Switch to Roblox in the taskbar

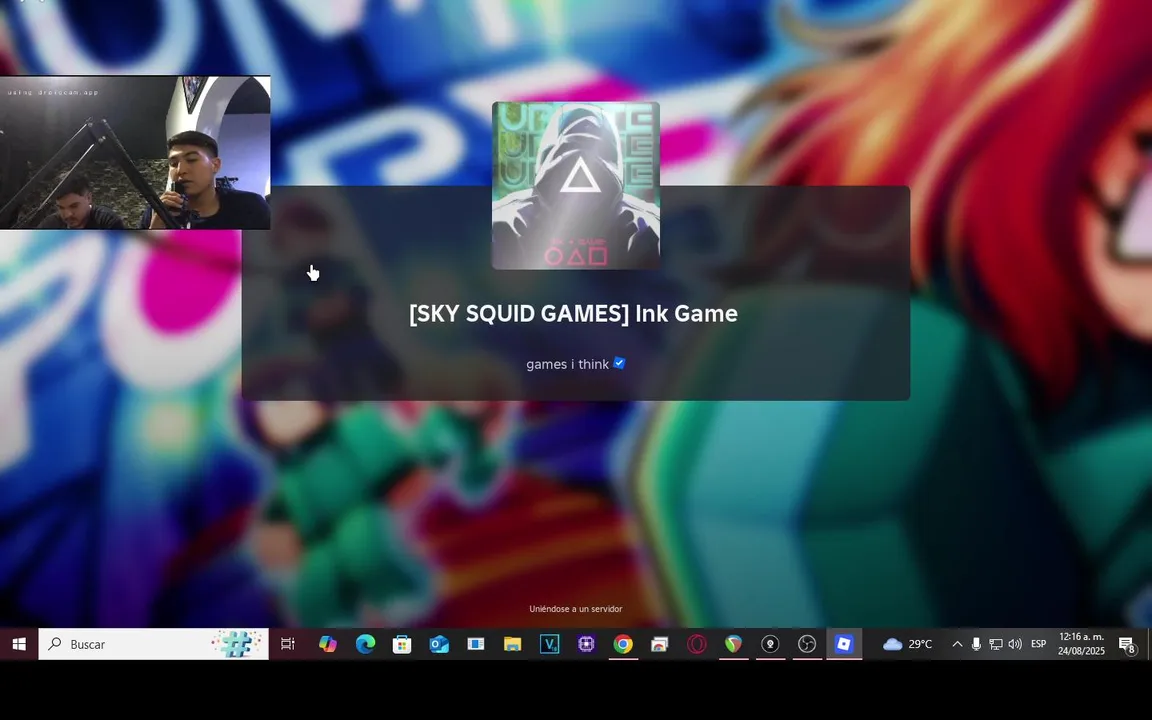click(843, 644)
